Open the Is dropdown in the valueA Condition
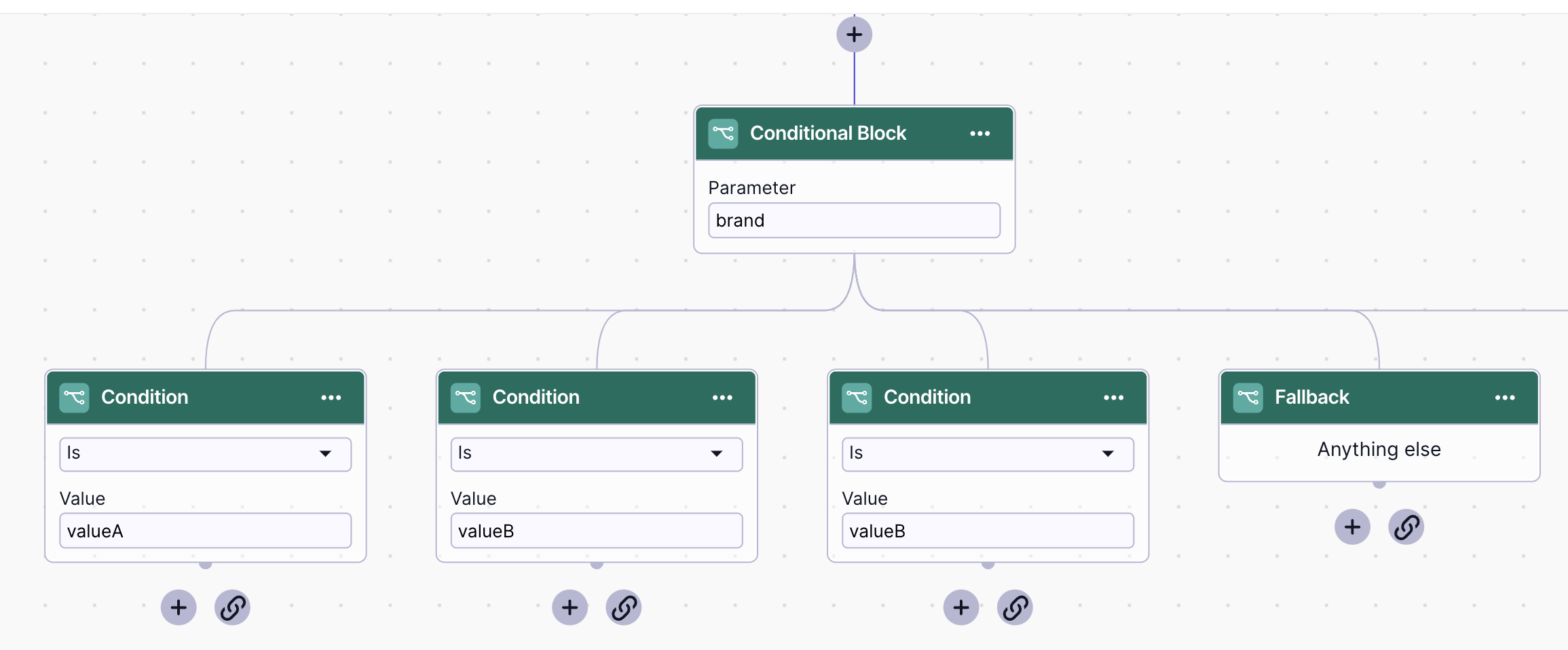The height and width of the screenshot is (650, 1568). tap(205, 454)
